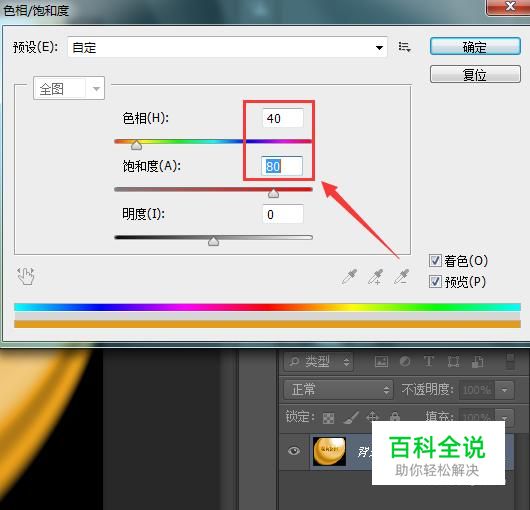Click the lightness value field showing 0

tap(283, 214)
